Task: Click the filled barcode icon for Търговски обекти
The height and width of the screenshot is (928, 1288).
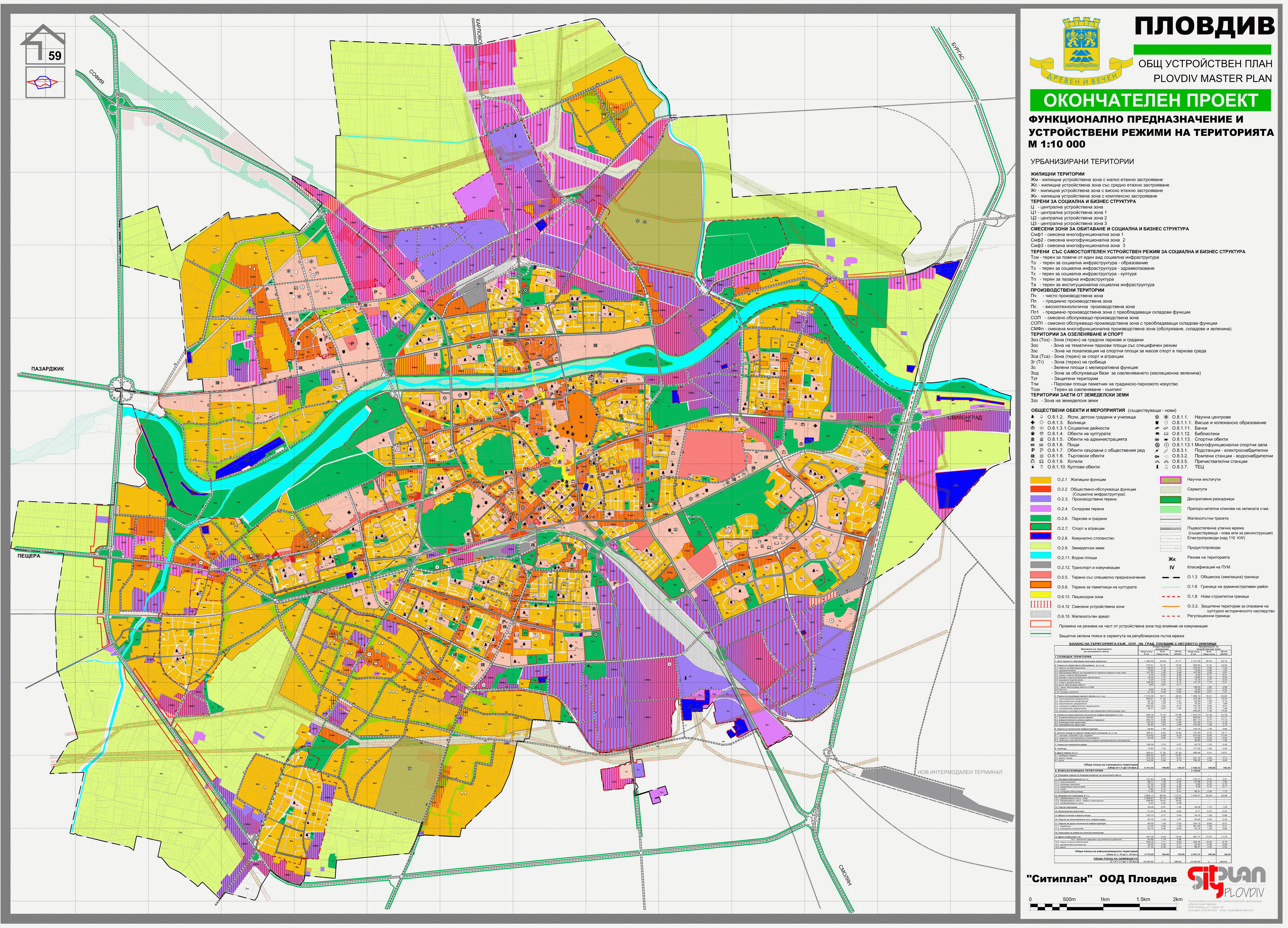Action: pos(1033,456)
